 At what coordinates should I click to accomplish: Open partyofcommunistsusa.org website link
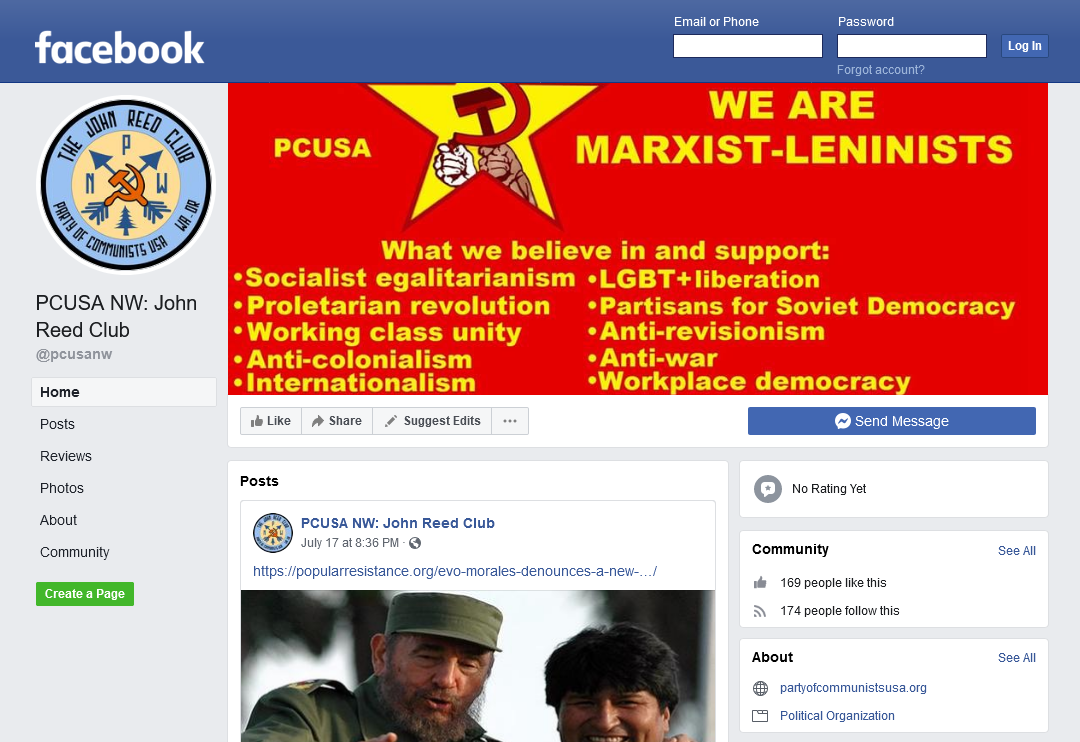[853, 688]
